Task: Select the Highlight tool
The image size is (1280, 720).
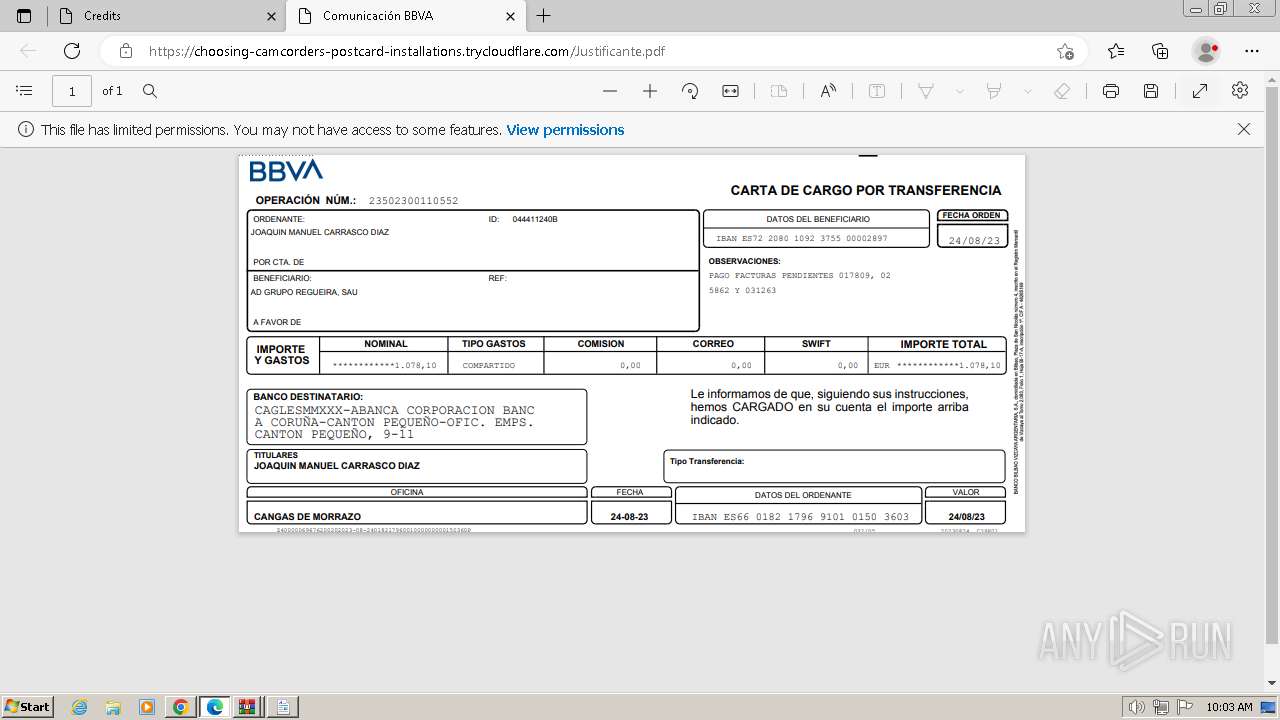Action: (994, 91)
